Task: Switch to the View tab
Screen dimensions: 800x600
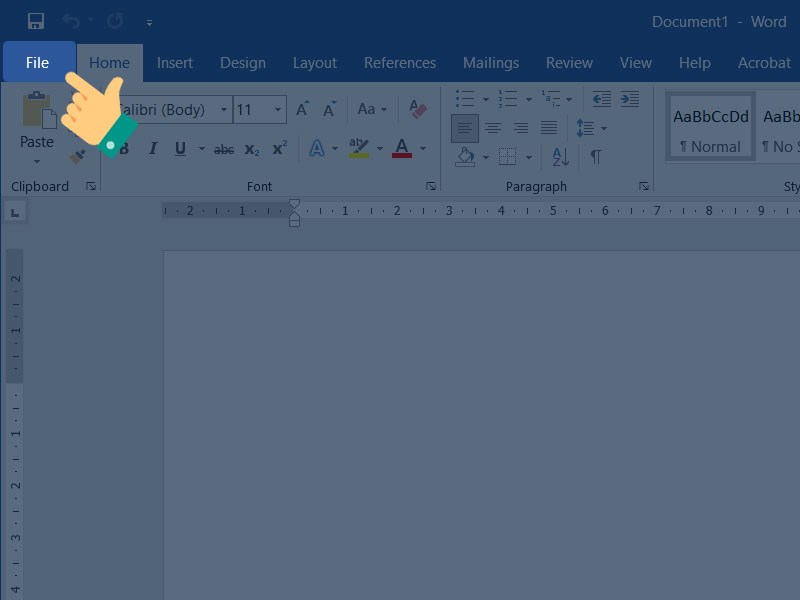Action: tap(636, 63)
